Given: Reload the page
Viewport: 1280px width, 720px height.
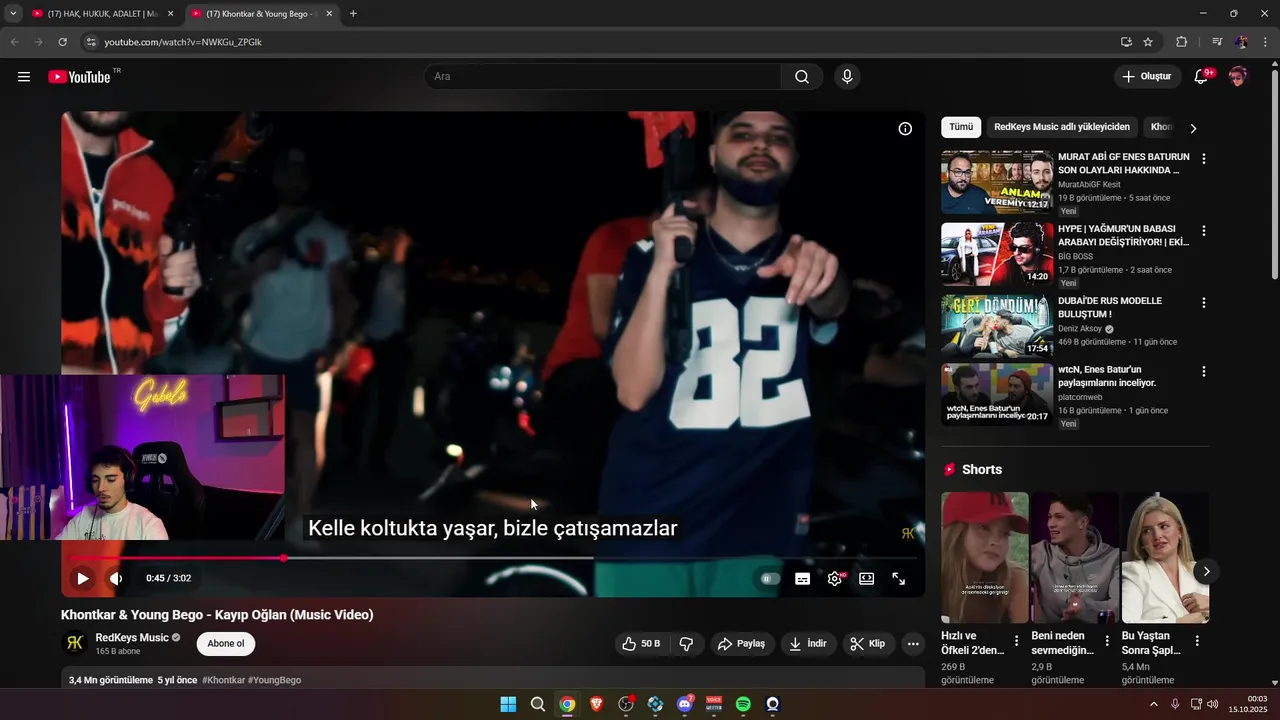Looking at the screenshot, I should tap(62, 42).
